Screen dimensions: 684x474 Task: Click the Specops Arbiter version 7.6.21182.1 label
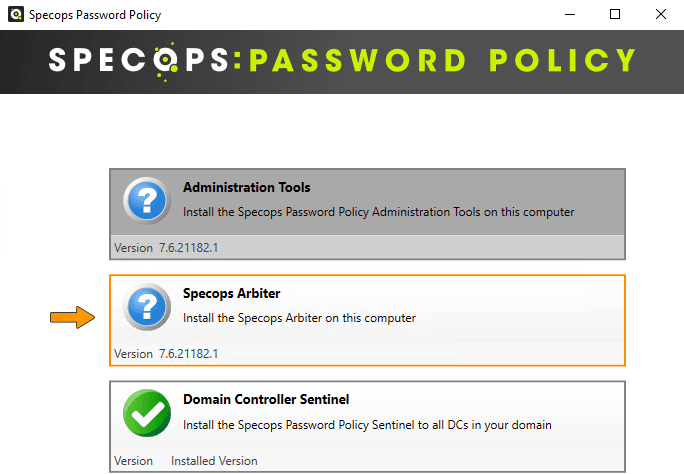point(166,354)
